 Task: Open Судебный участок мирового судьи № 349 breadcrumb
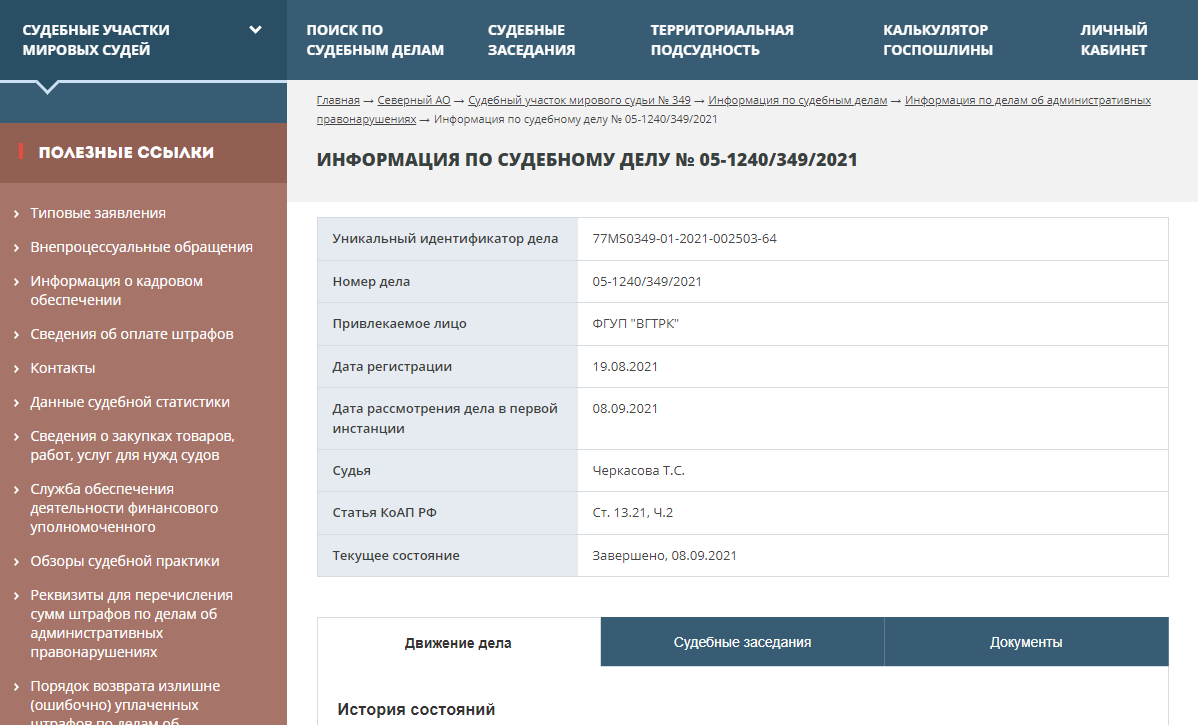pos(579,100)
